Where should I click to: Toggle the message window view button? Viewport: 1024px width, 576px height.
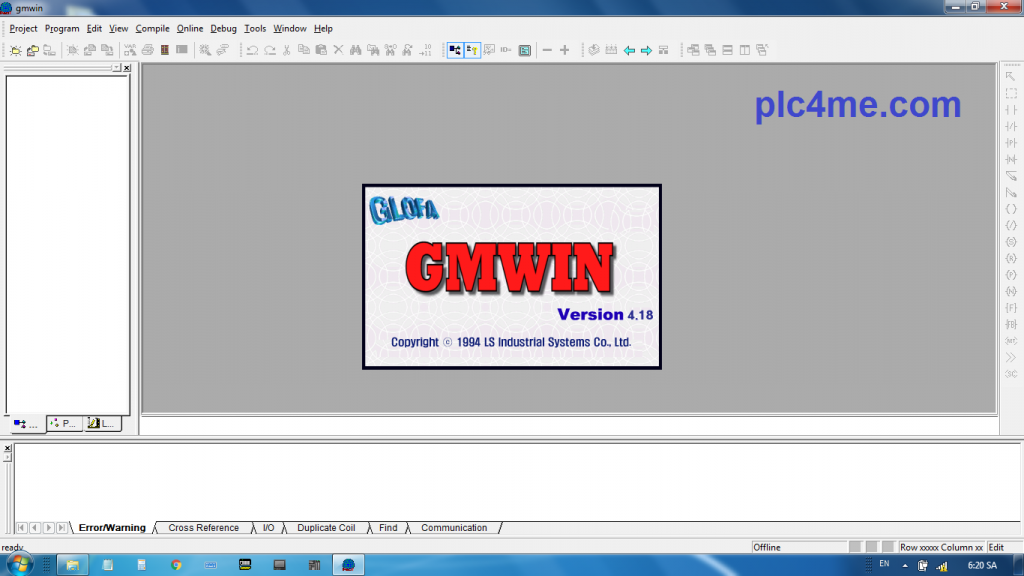point(472,50)
